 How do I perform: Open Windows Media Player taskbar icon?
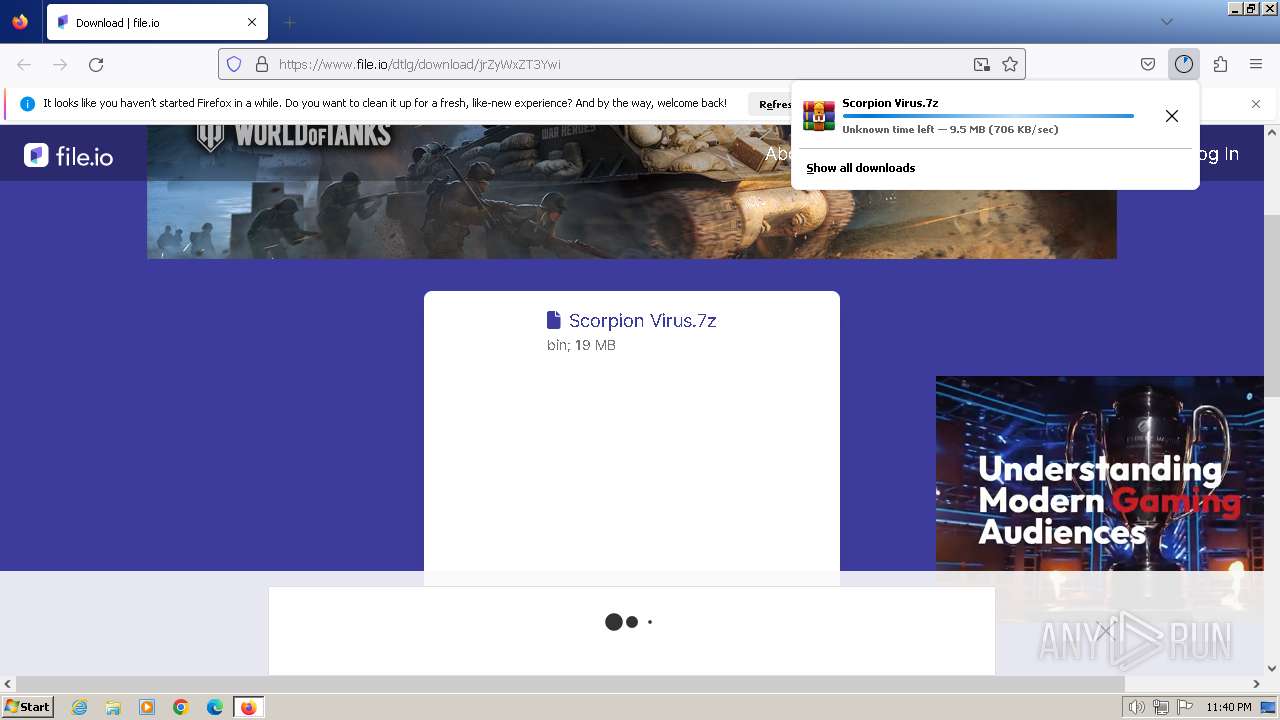(x=147, y=707)
